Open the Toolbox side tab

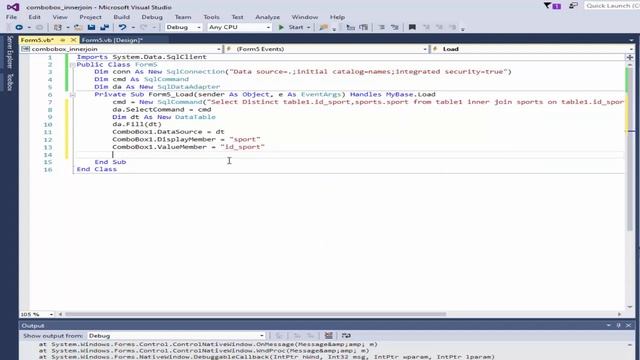10,82
